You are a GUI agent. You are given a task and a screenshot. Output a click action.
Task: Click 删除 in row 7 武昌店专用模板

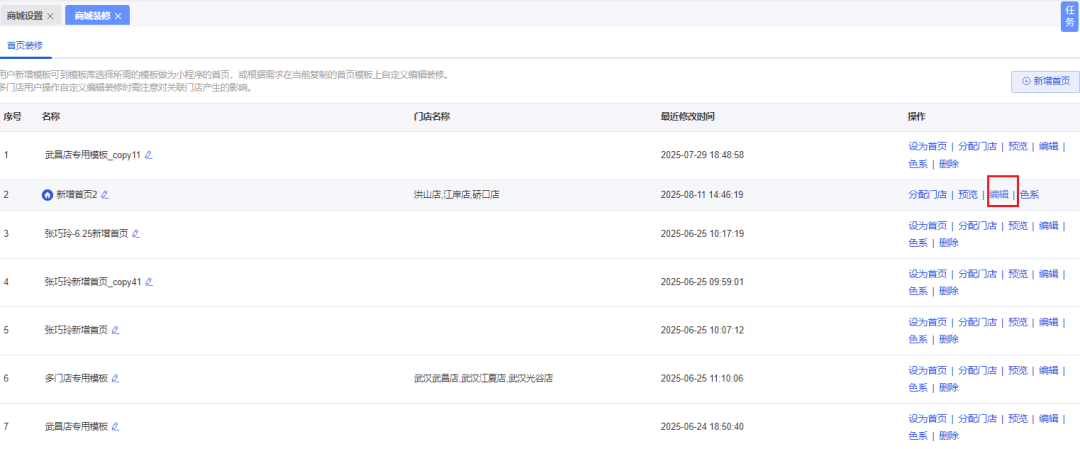click(x=948, y=435)
